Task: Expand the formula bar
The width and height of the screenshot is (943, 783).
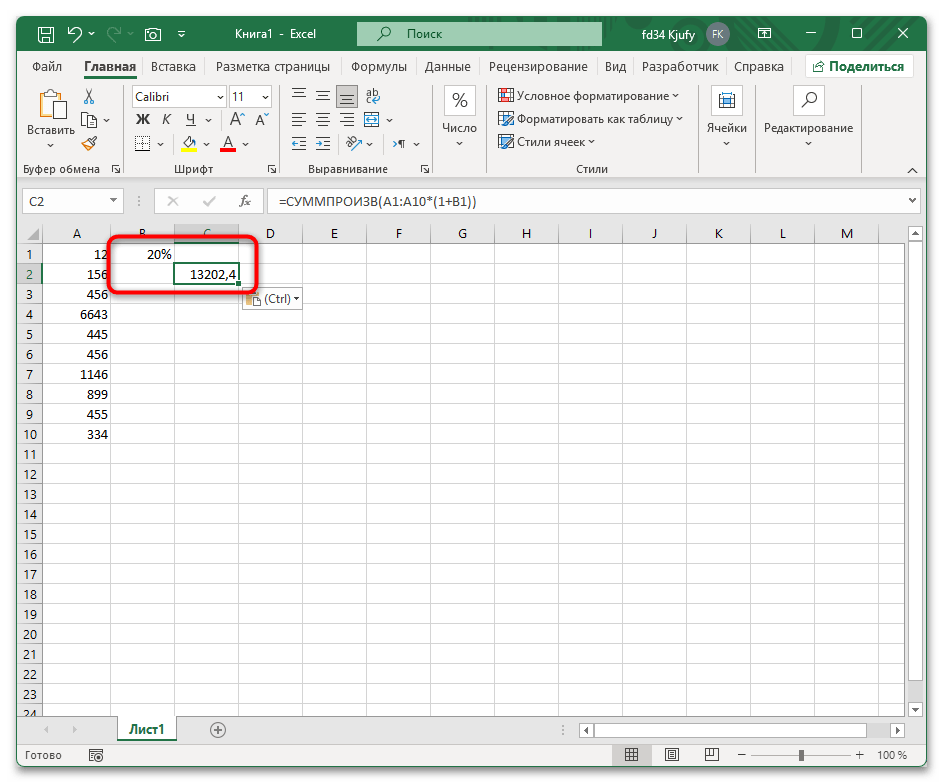Action: pyautogui.click(x=912, y=200)
